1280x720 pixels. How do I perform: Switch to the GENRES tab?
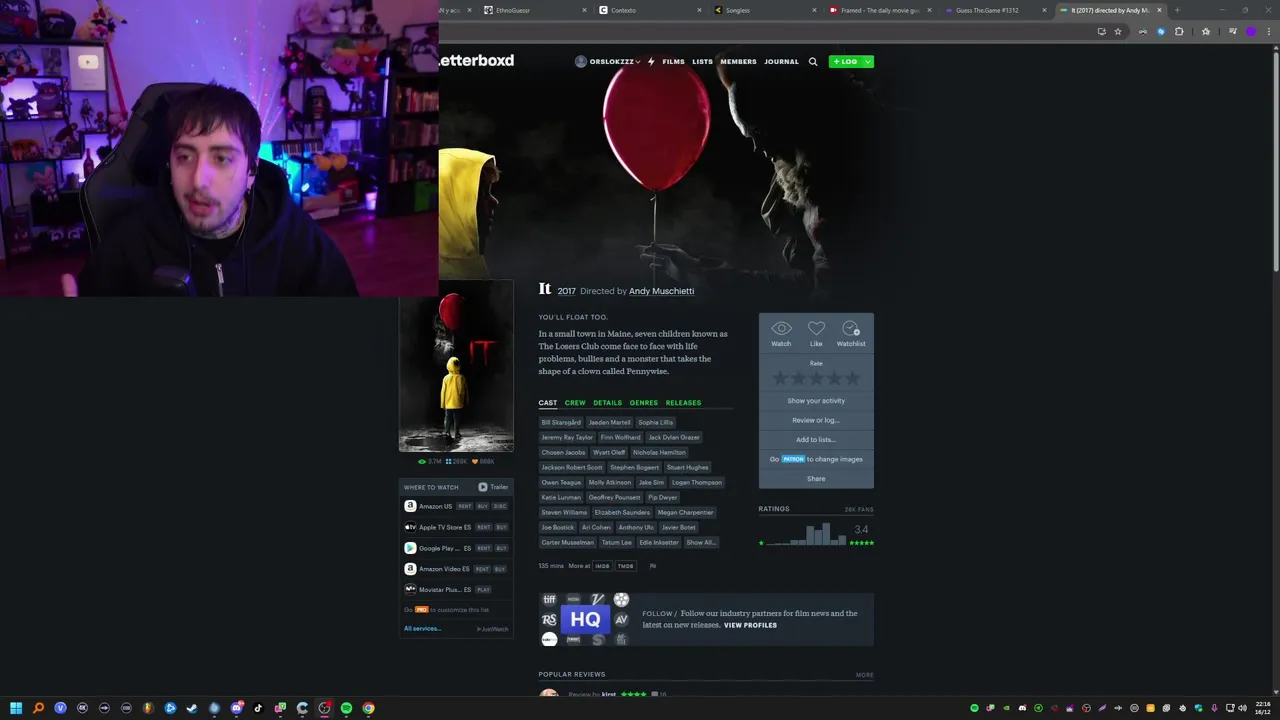coord(643,403)
